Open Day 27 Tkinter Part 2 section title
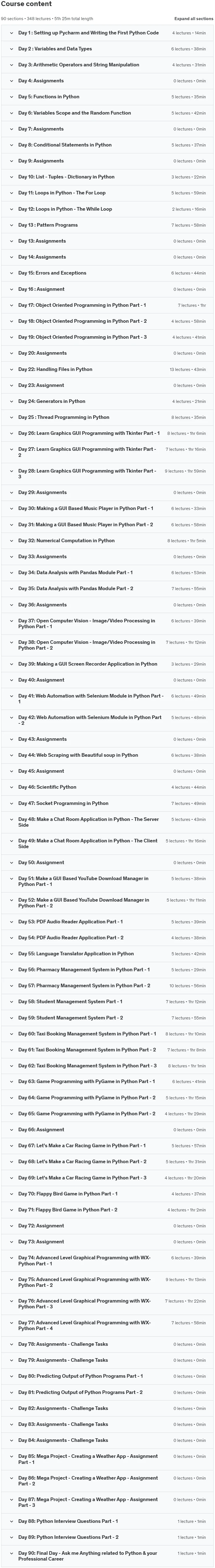Viewport: 215px width, 1568px height. click(87, 452)
